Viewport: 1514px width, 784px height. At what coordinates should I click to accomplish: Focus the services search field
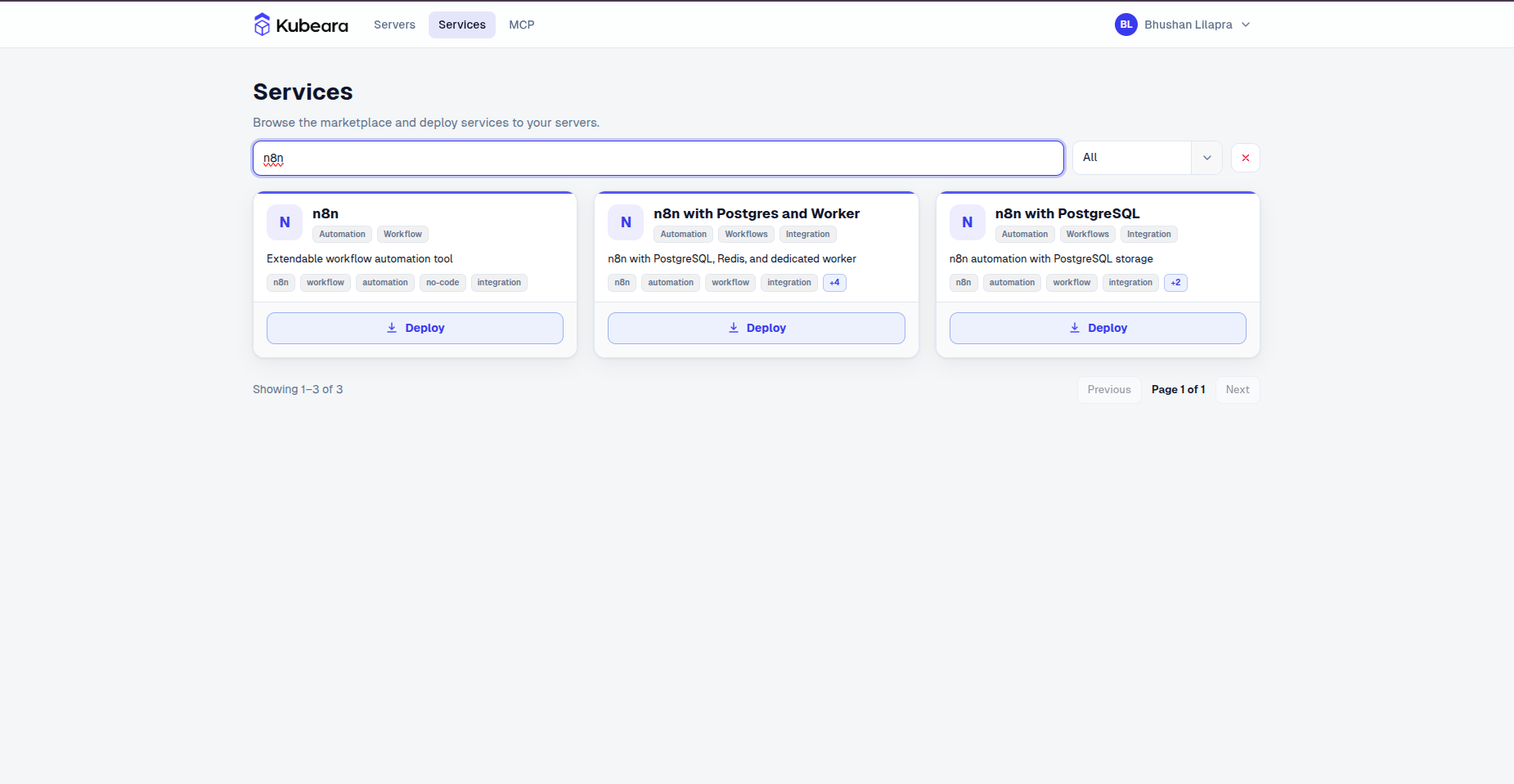[x=658, y=158]
